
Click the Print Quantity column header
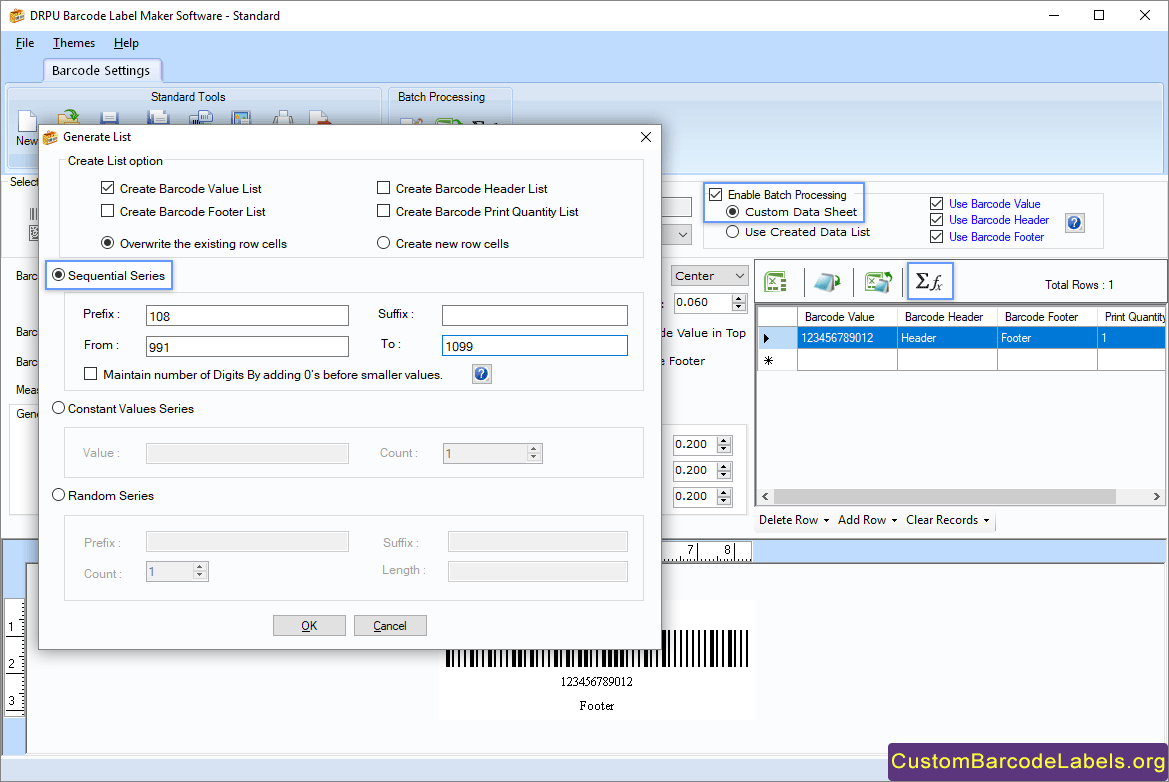pyautogui.click(x=1132, y=317)
